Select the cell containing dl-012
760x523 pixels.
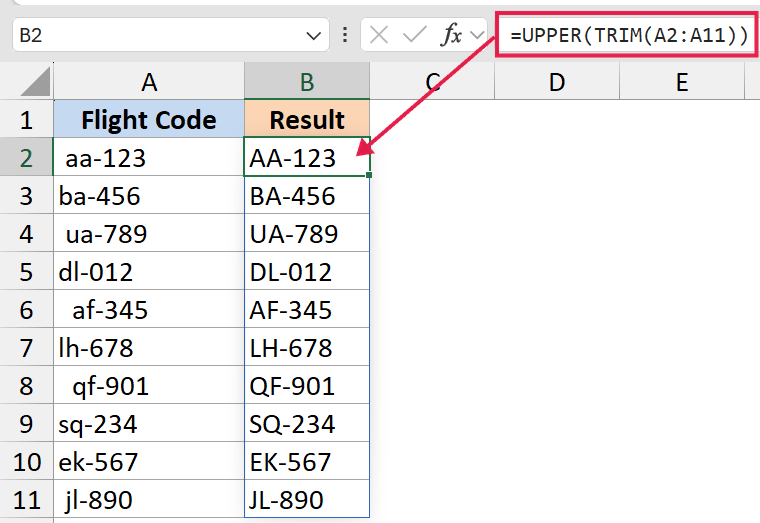coord(149,271)
